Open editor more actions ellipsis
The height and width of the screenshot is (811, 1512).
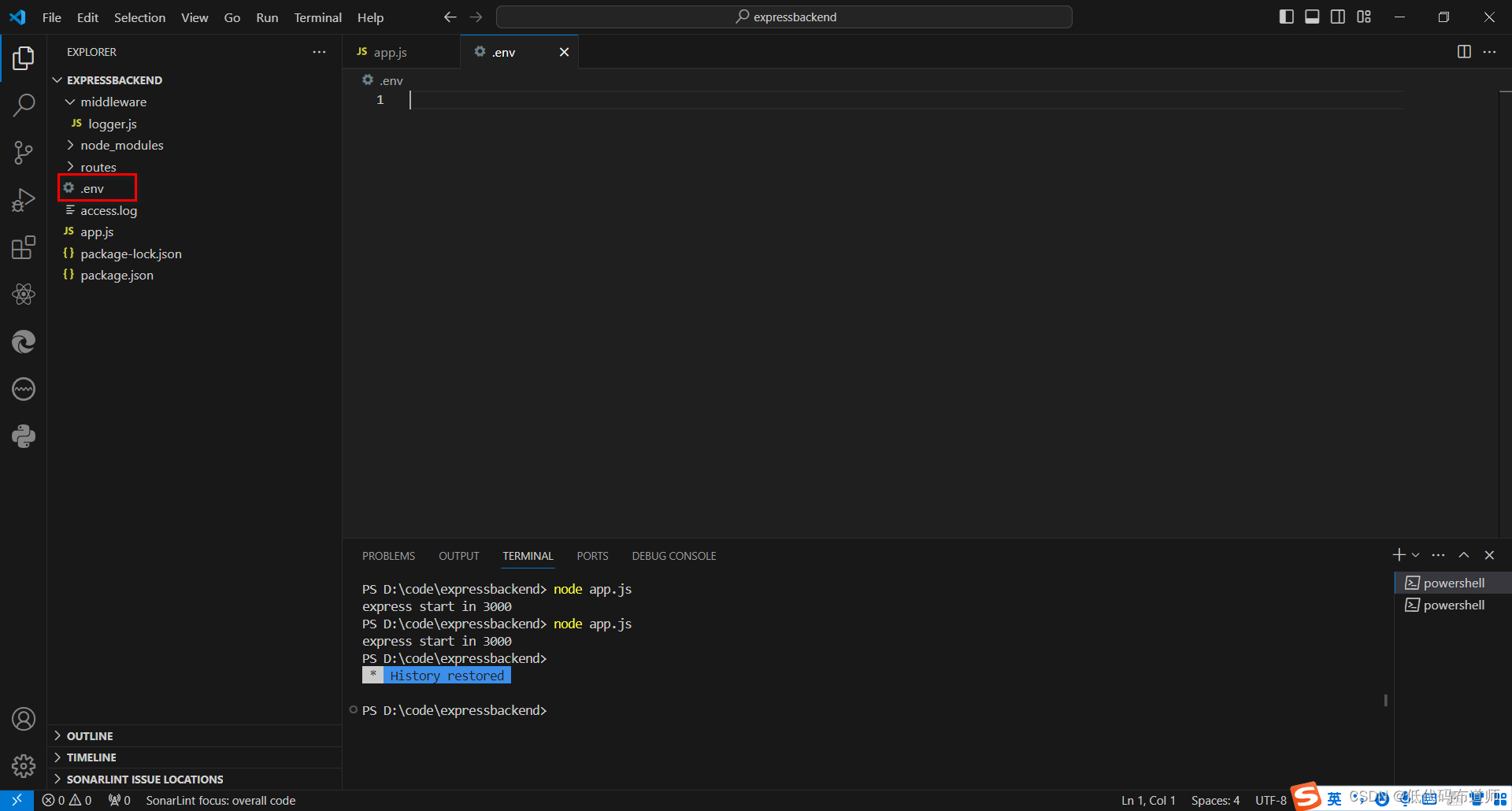click(x=1489, y=52)
